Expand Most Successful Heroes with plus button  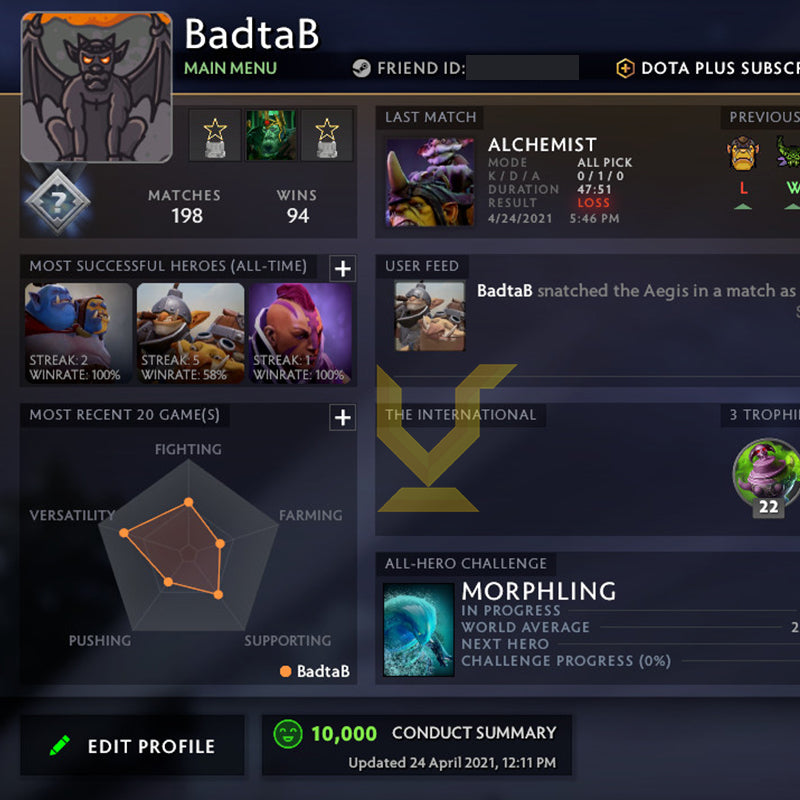(x=342, y=268)
